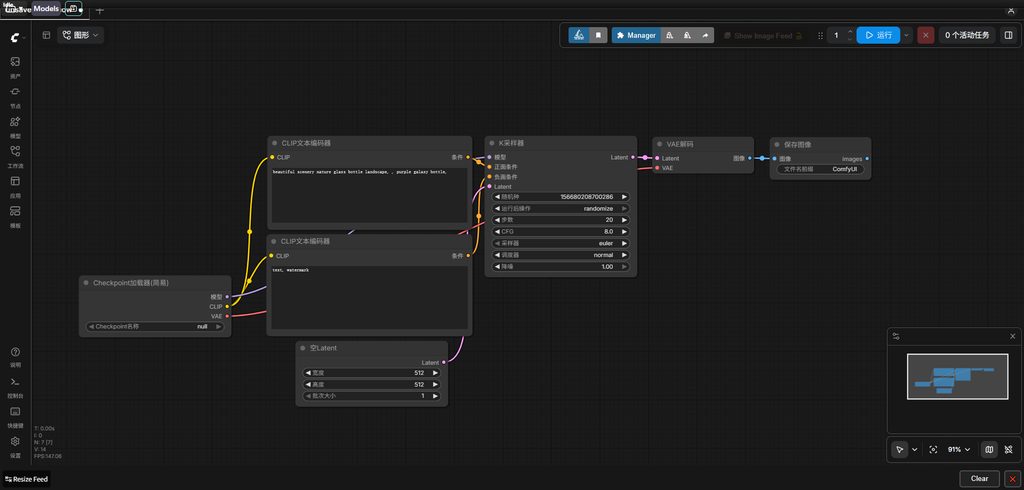Open the 应用 apps sidebar panel
Image resolution: width=1024 pixels, height=490 pixels.
pyautogui.click(x=15, y=186)
